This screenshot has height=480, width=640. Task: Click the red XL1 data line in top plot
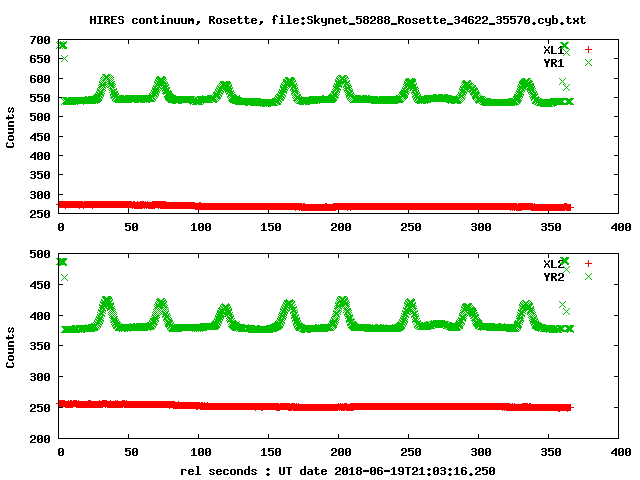coord(314,206)
